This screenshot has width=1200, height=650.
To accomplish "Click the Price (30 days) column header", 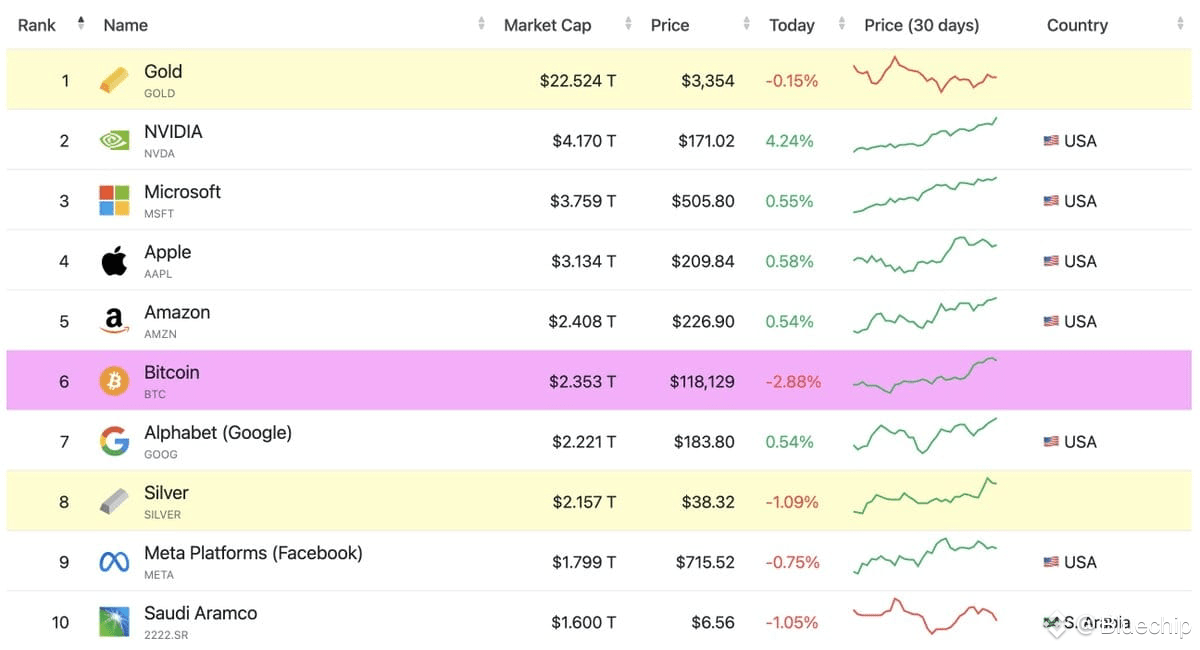I will pos(922,25).
